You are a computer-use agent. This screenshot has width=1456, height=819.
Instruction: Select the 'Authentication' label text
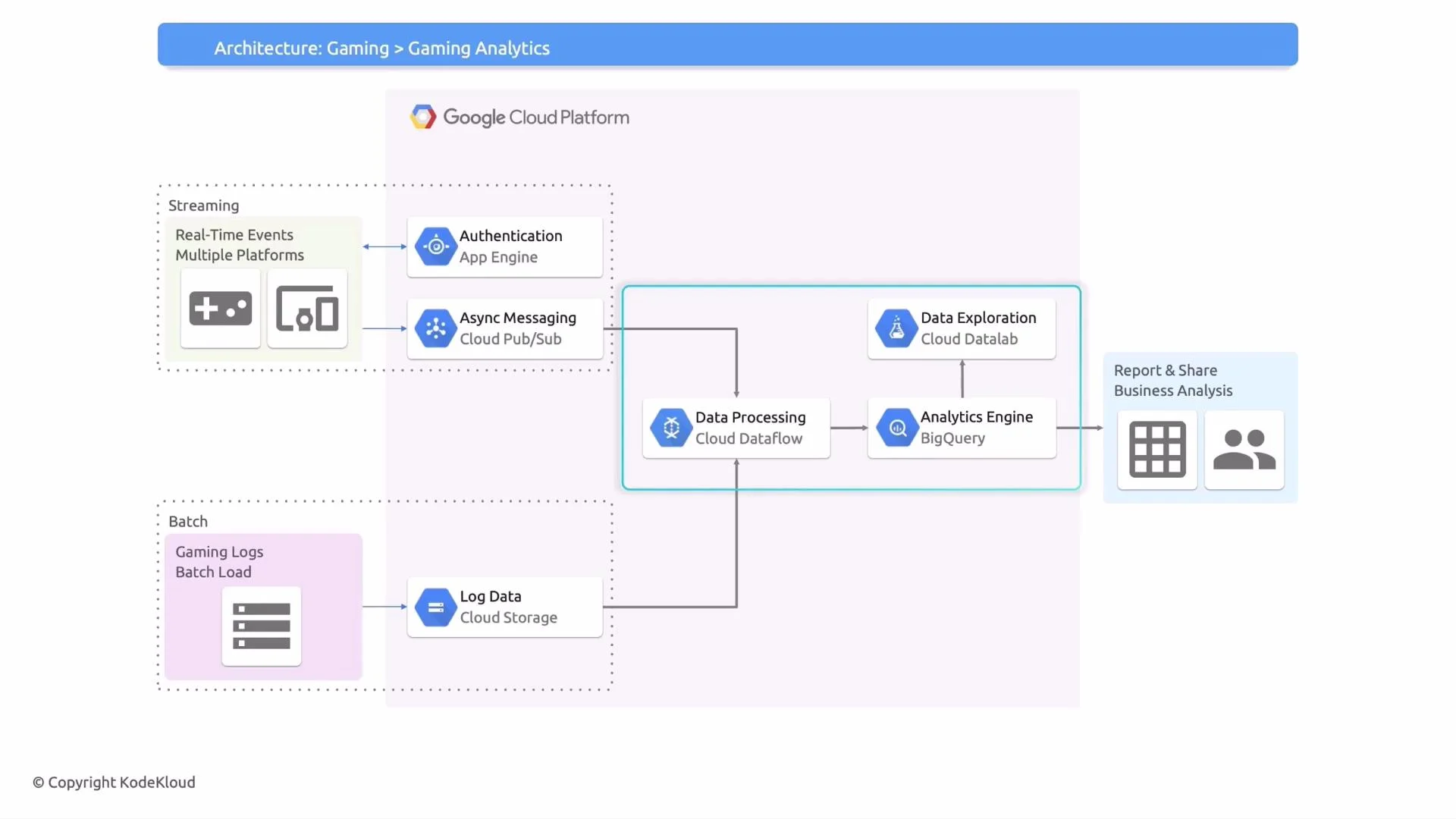511,236
